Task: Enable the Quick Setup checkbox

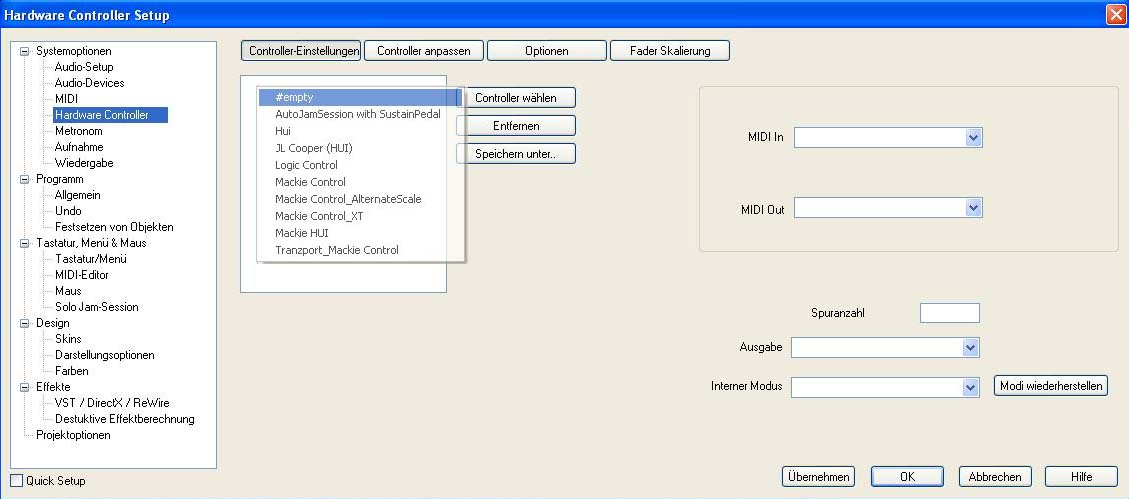Action: 17,481
